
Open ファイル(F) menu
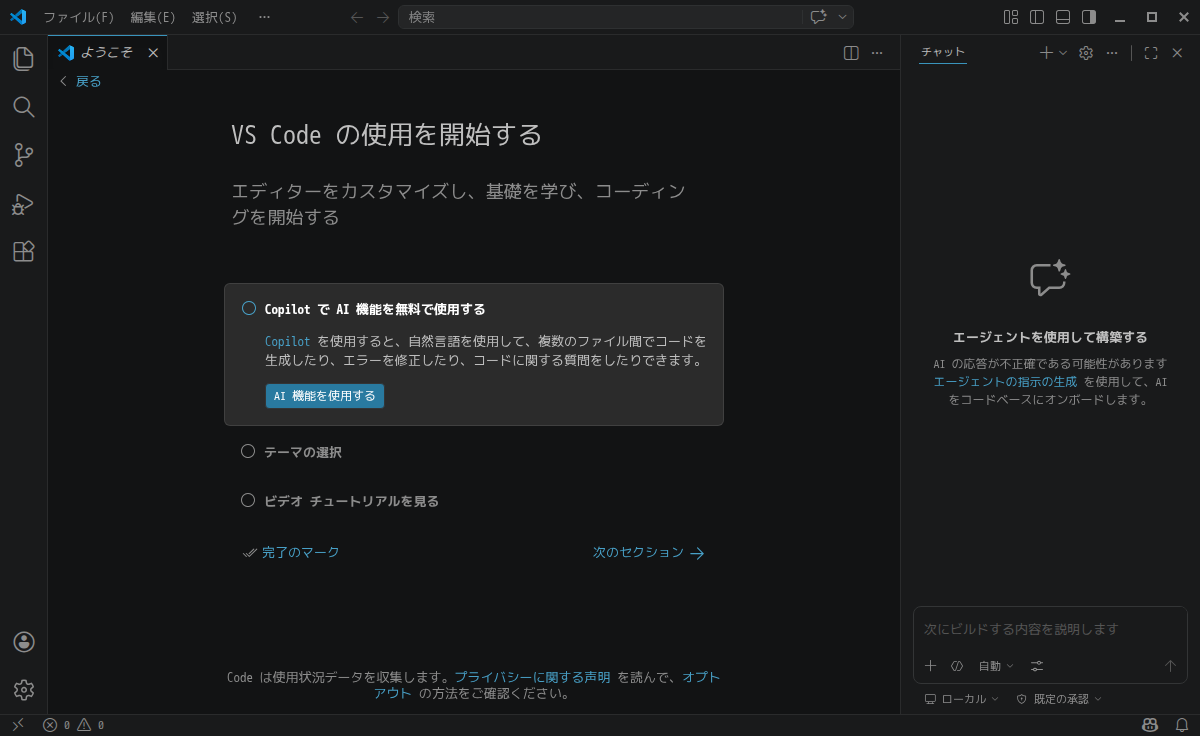79,17
